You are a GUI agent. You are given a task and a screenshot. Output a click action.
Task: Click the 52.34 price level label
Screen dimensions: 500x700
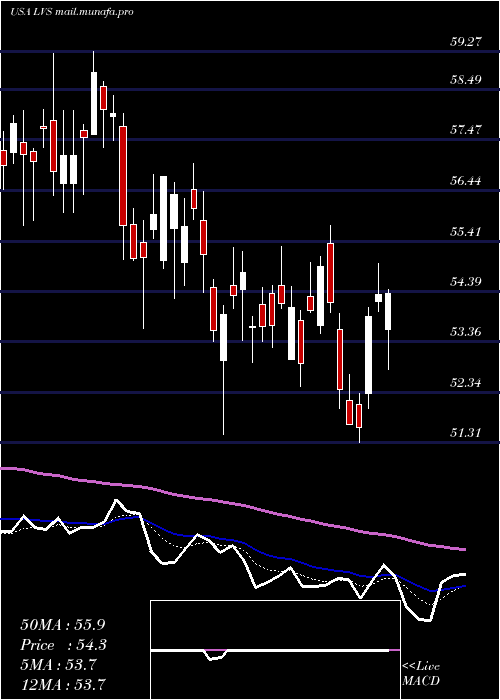pyautogui.click(x=465, y=383)
